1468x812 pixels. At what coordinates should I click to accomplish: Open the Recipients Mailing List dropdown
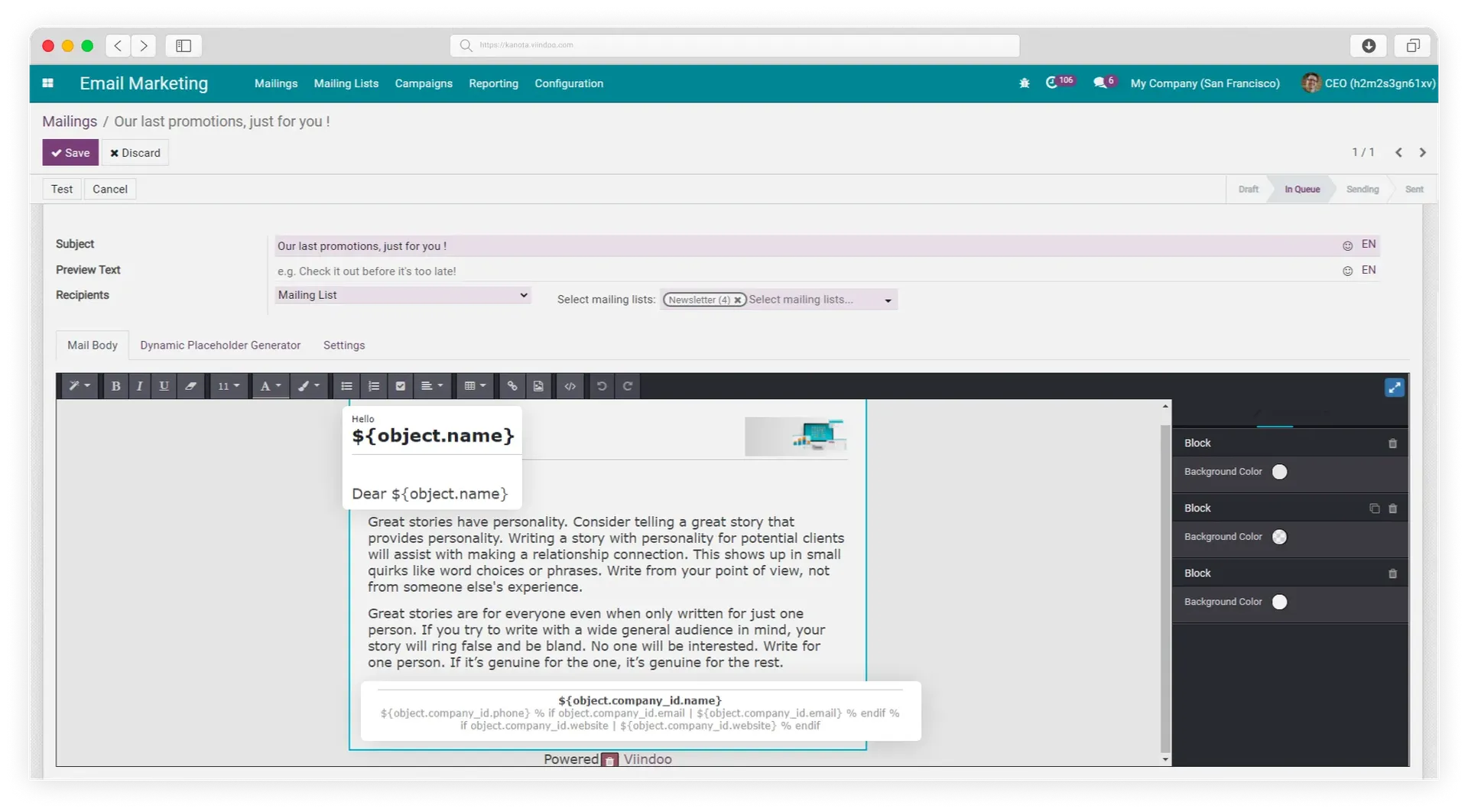click(x=403, y=295)
